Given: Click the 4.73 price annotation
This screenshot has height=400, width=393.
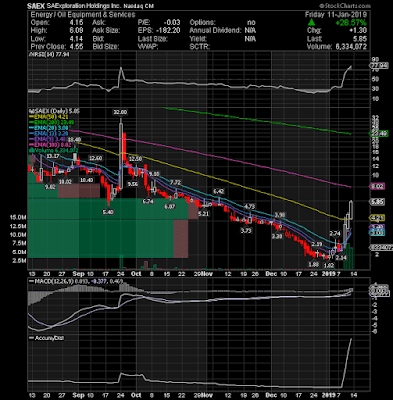Looking at the screenshot, I should click(249, 207).
